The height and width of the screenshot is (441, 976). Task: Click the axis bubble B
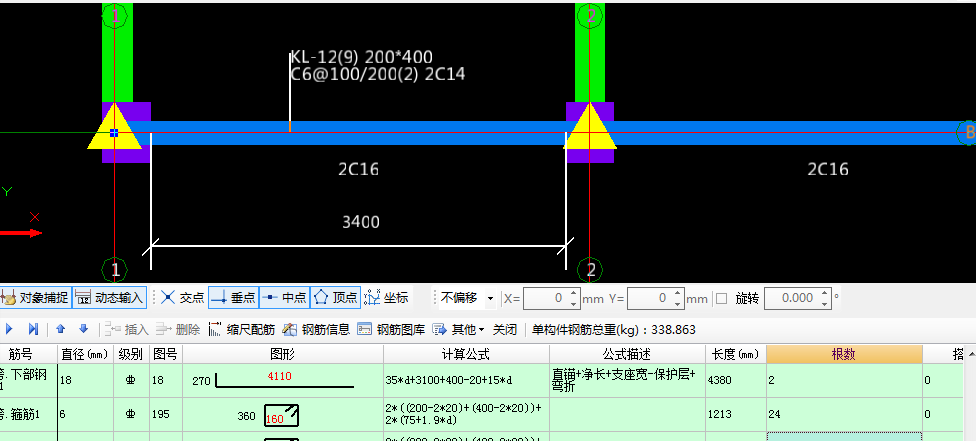tap(967, 133)
